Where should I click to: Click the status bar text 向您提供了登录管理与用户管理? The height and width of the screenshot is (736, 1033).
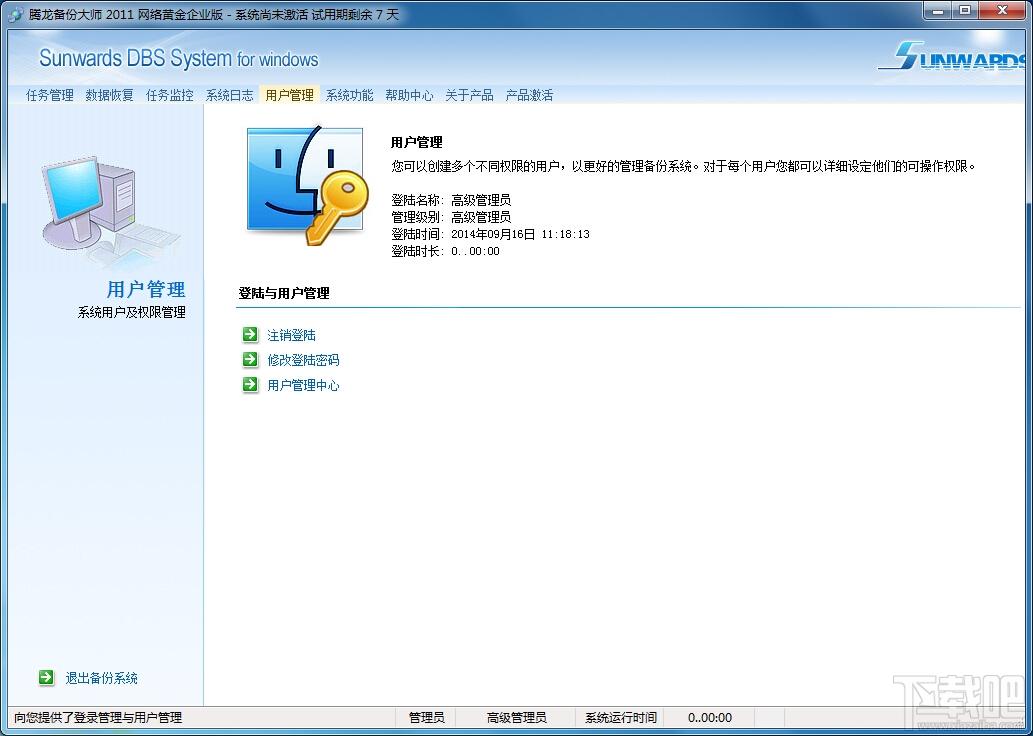[98, 718]
